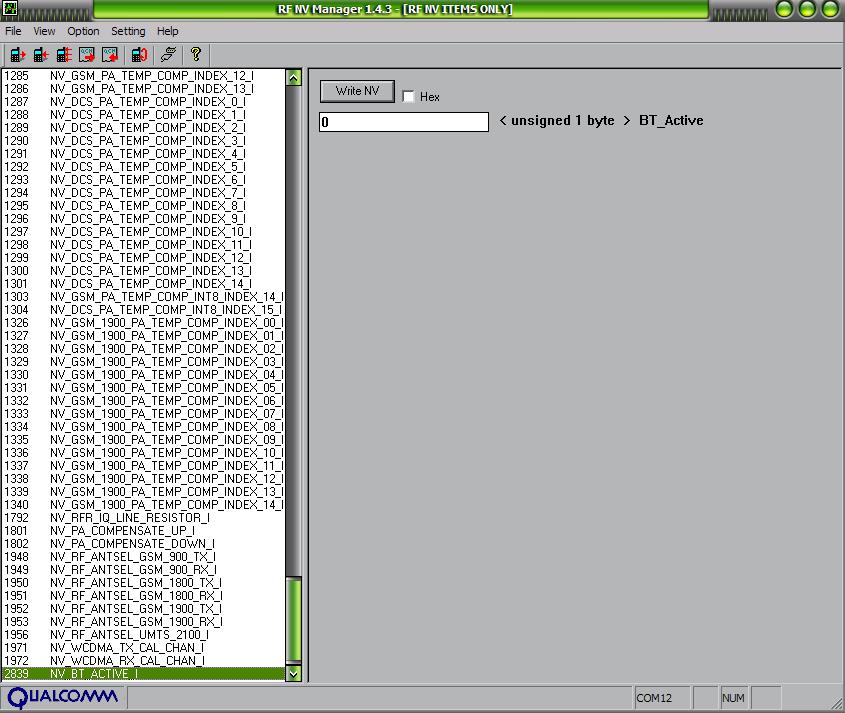Select item 2839 NV_BT_ACTIVE_I

coord(143,674)
